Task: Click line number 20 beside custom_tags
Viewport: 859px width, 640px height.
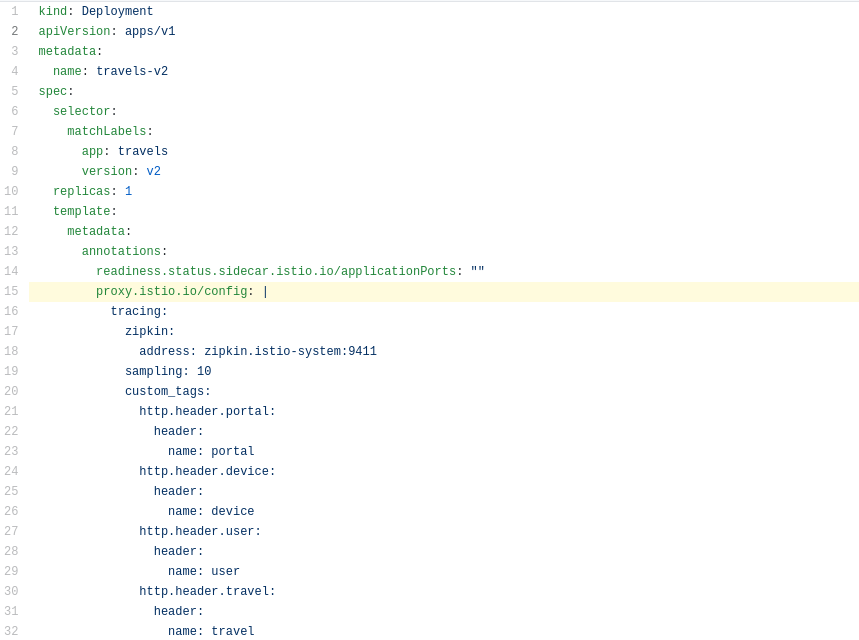Action: click(11, 391)
